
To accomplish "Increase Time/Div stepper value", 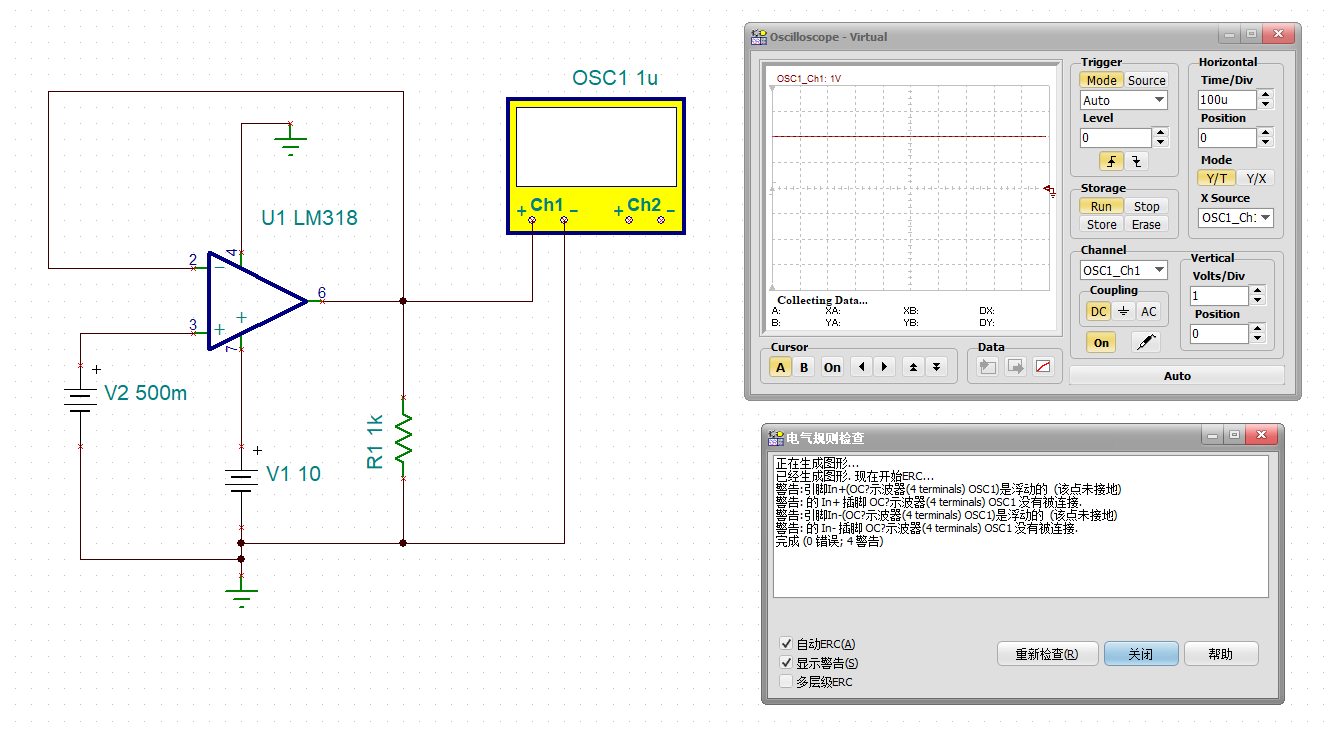I will click(x=1266, y=95).
